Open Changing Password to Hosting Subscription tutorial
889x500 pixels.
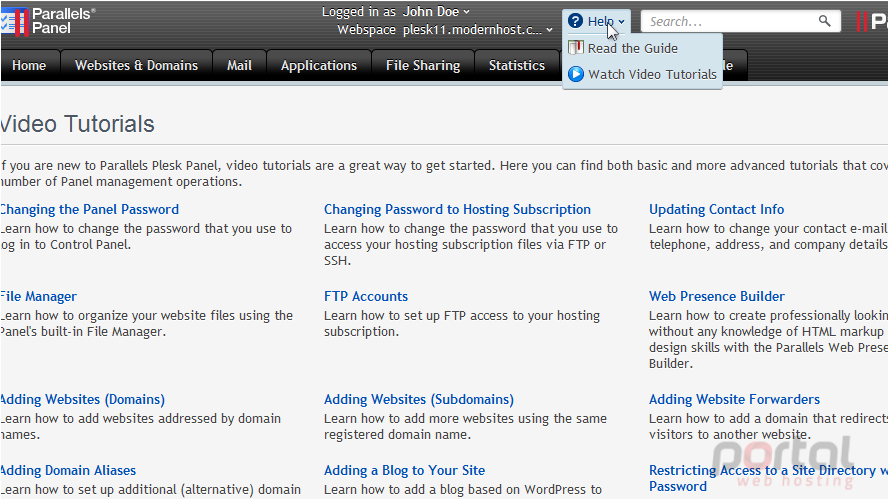pyautogui.click(x=457, y=209)
